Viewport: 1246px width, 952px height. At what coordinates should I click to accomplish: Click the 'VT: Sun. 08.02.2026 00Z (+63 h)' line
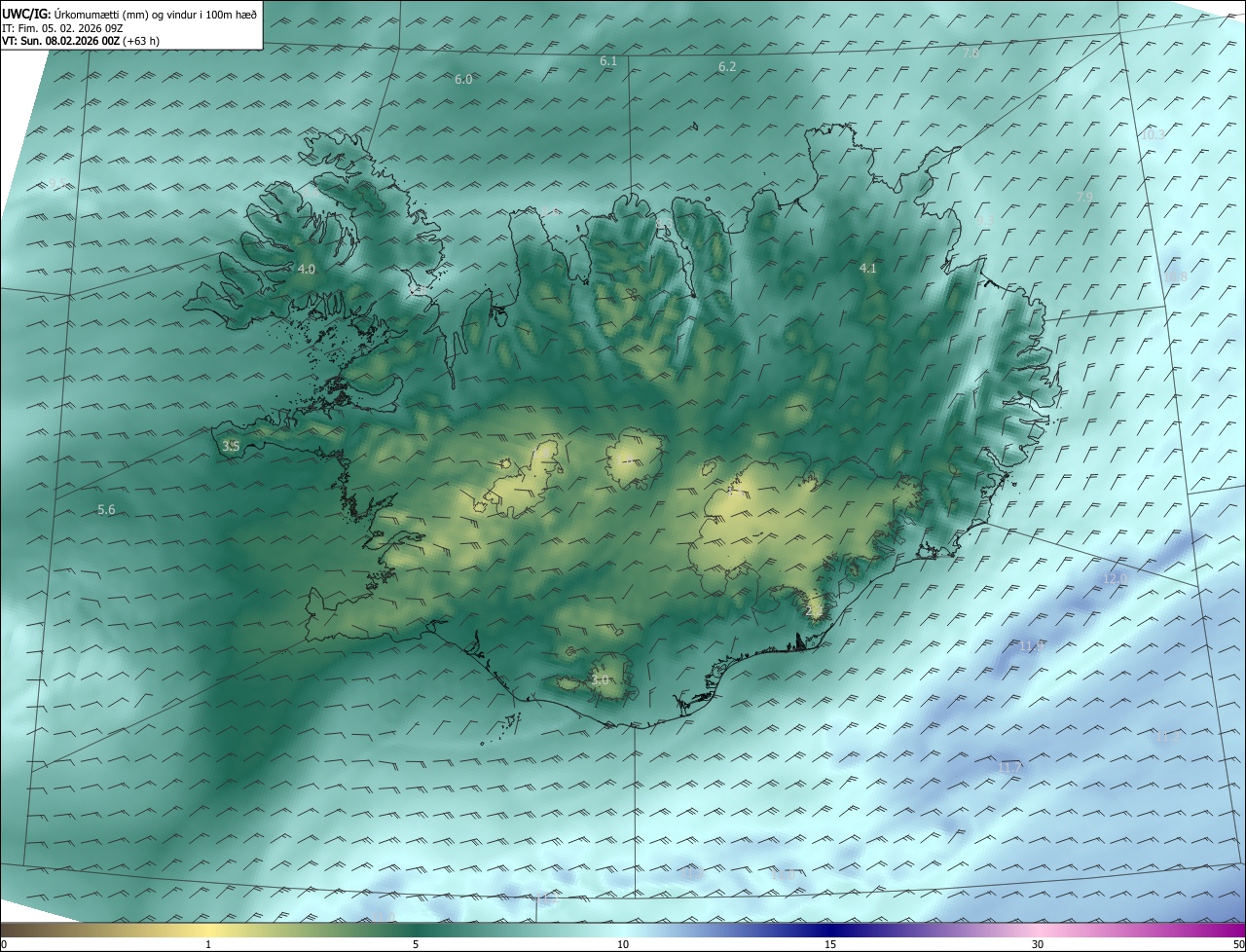point(81,41)
